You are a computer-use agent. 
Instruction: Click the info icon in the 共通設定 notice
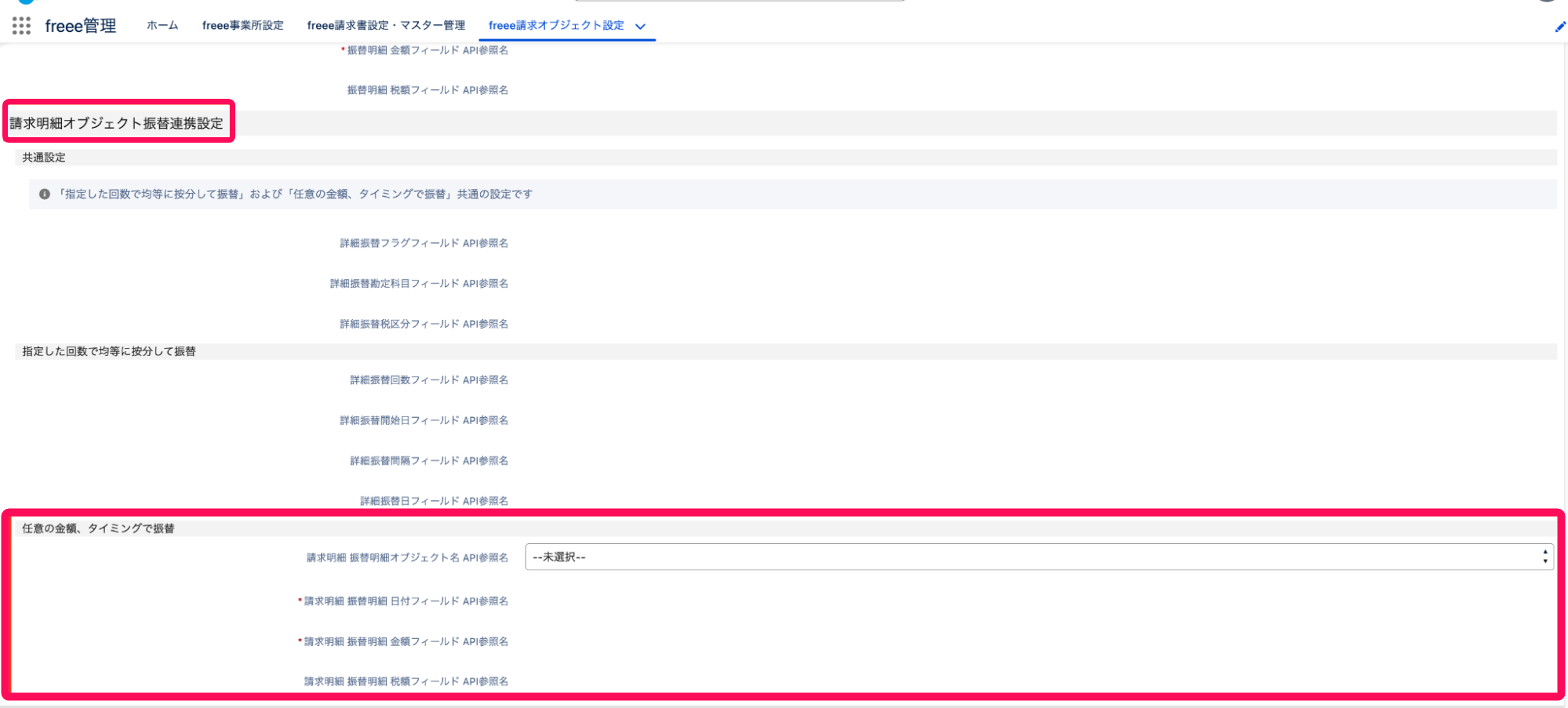[45, 194]
